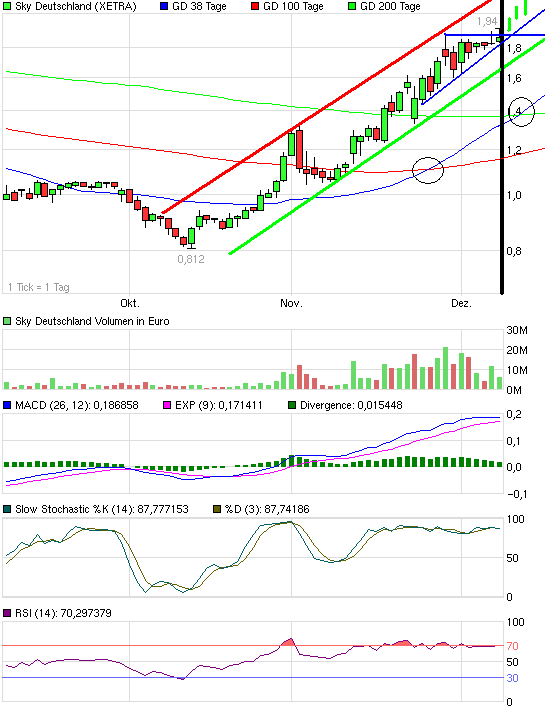Click the 1,94 high price annotation
Image resolution: width=545 pixels, height=710 pixels.
tap(487, 21)
